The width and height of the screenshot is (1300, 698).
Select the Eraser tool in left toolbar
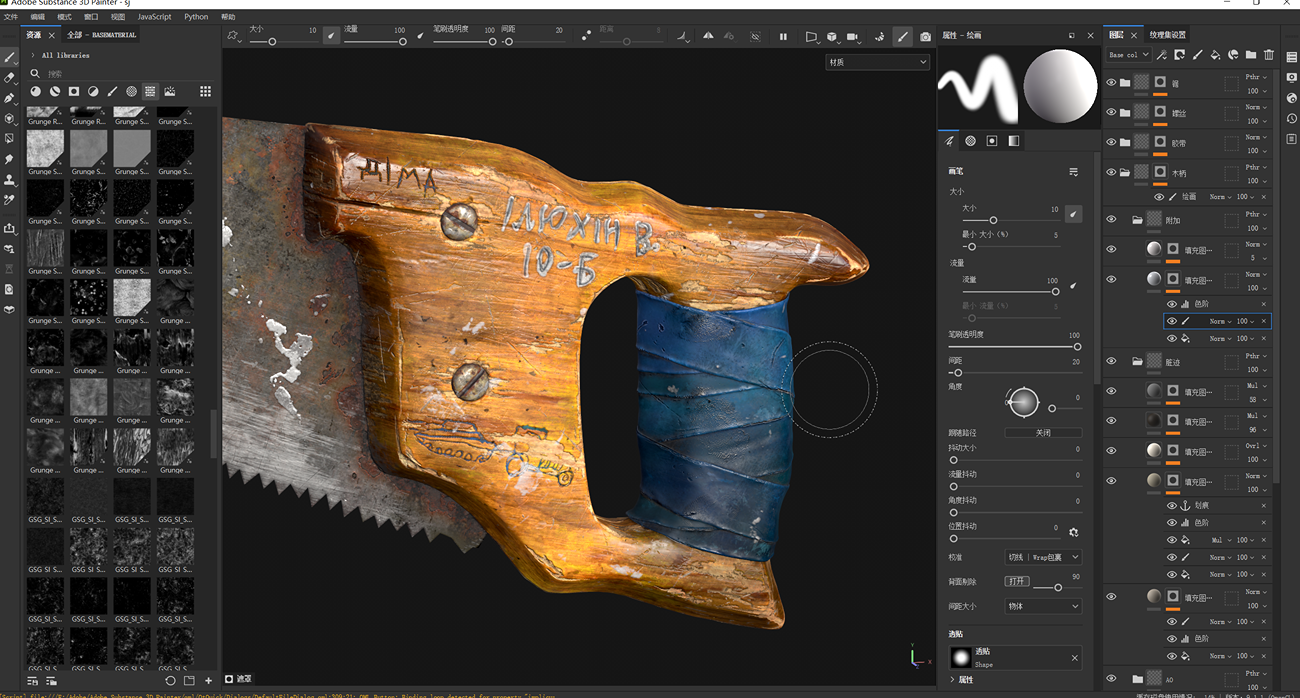pyautogui.click(x=10, y=77)
